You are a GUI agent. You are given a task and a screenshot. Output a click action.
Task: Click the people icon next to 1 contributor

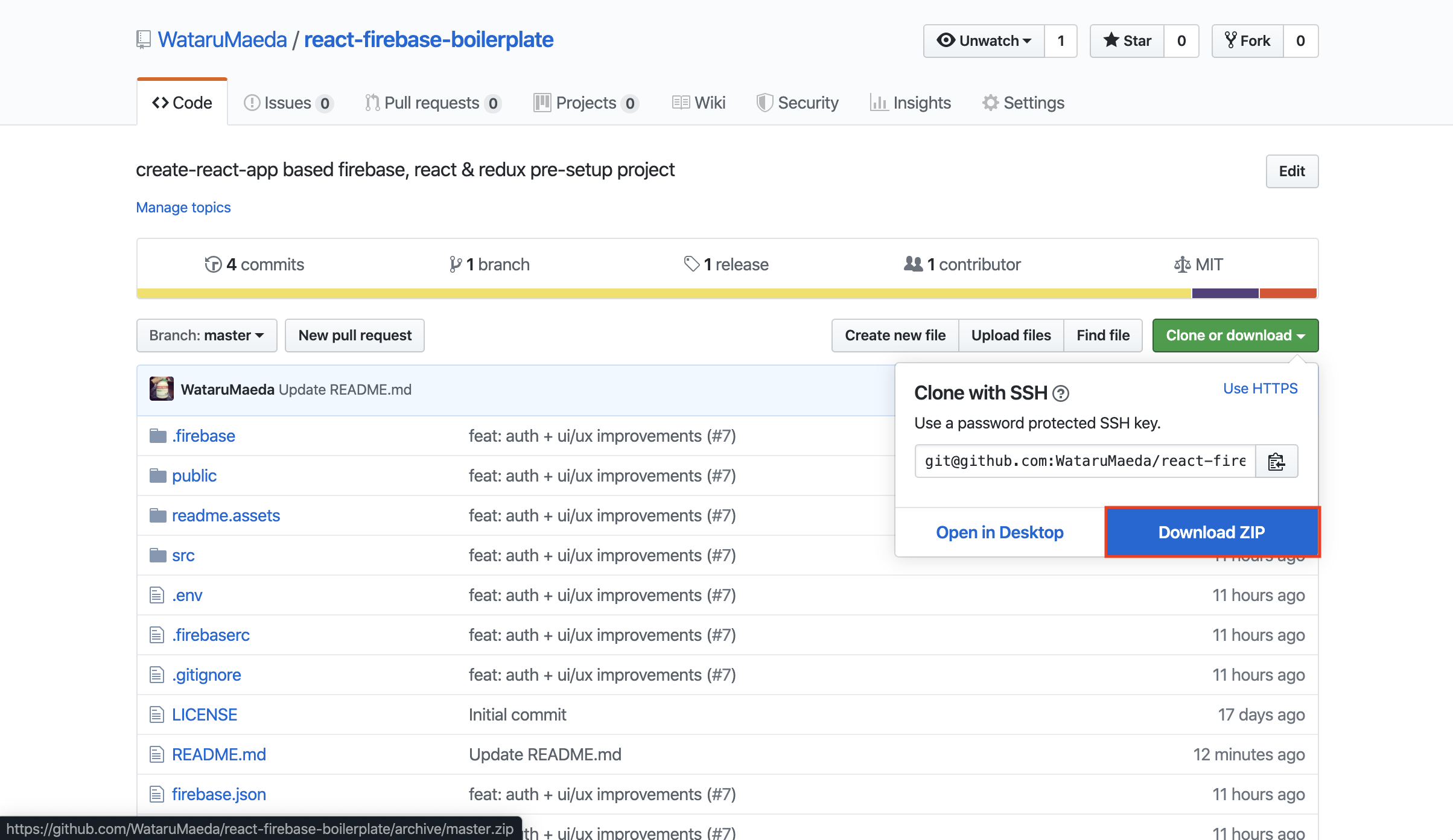pyautogui.click(x=914, y=264)
